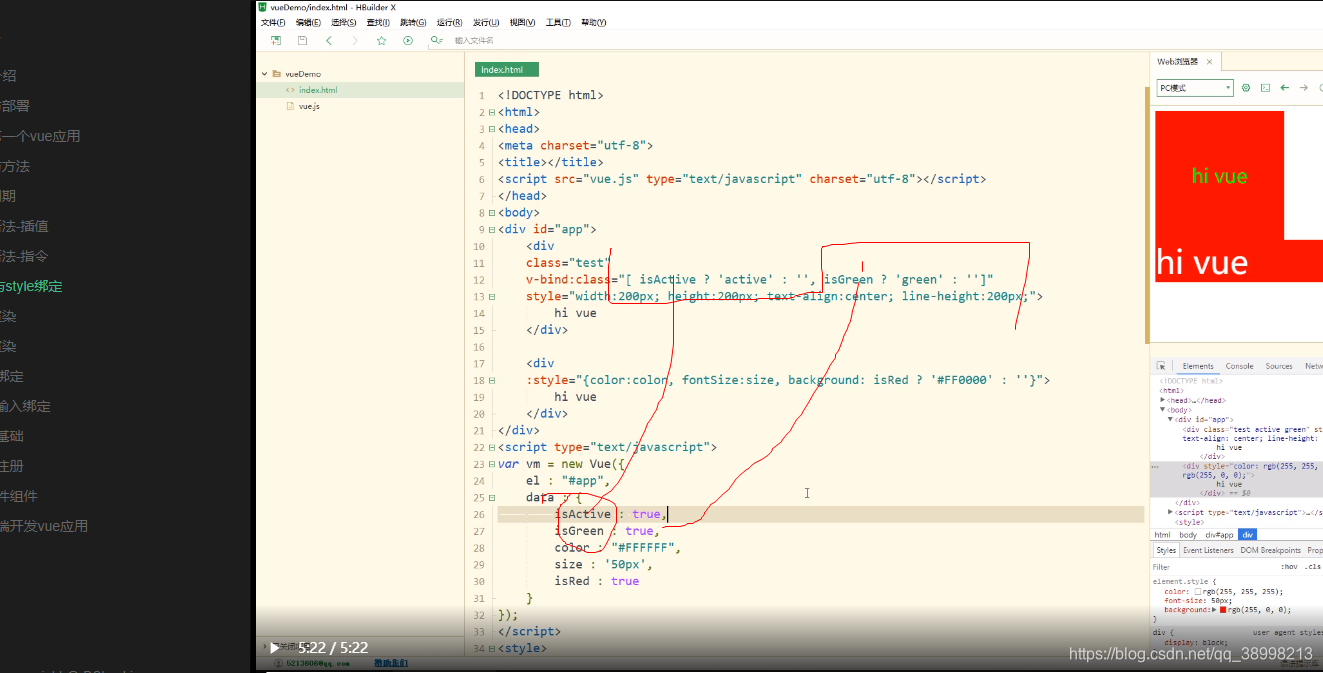This screenshot has width=1323, height=673.
Task: Open the 工具(T) menu
Action: [558, 22]
